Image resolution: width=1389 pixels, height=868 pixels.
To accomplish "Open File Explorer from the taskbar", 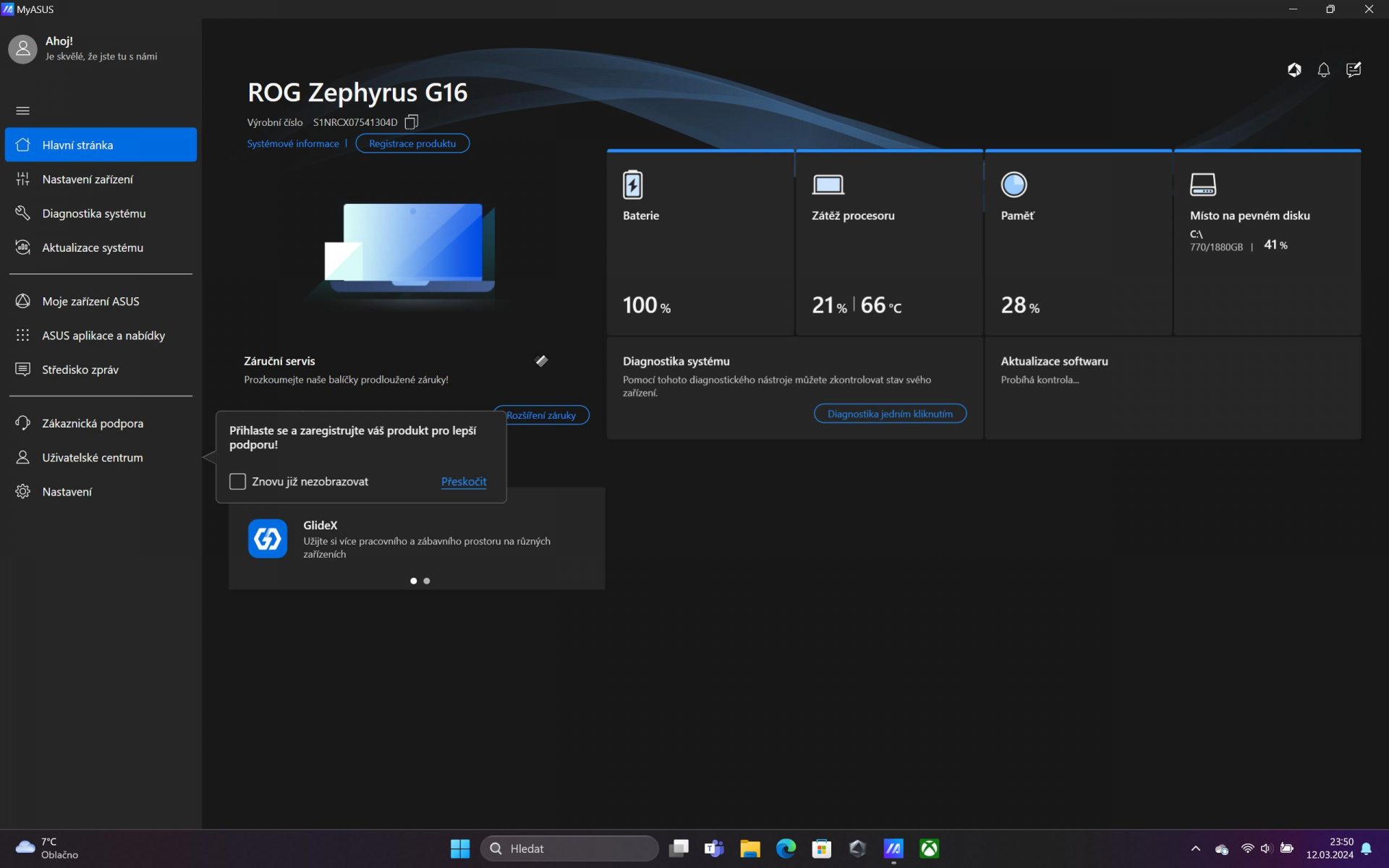I will 750,848.
